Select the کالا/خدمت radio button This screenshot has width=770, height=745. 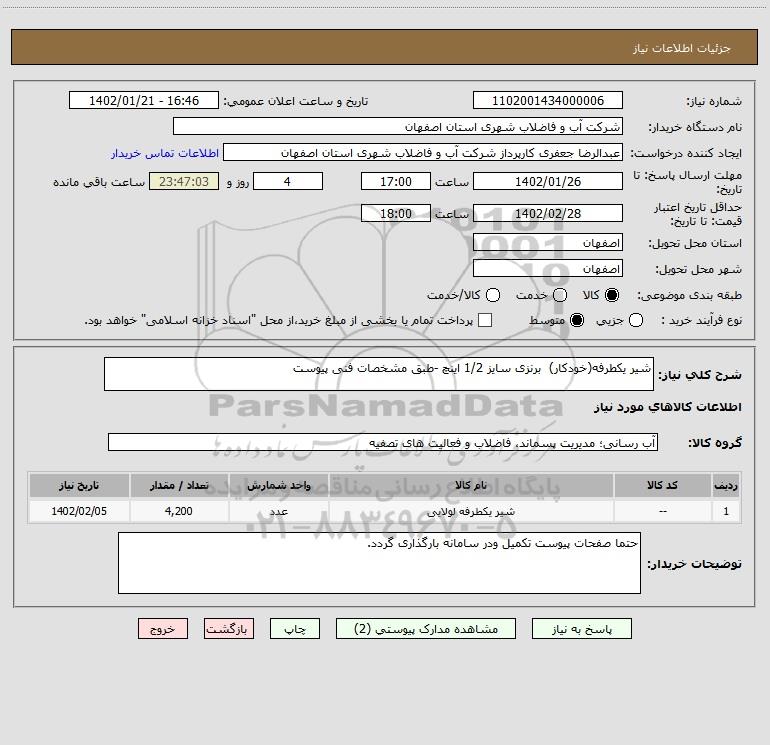coord(493,295)
